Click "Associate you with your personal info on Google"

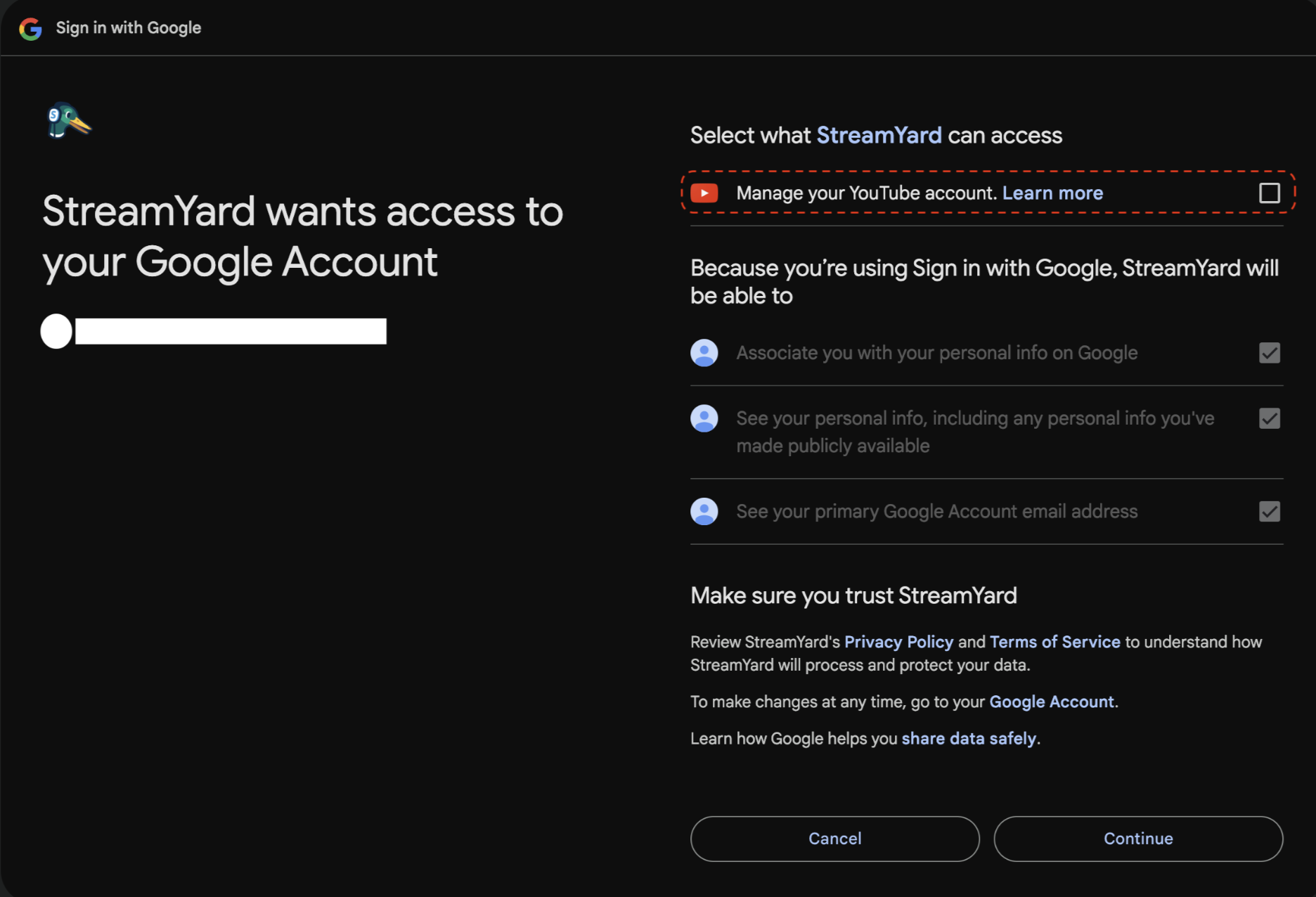936,353
